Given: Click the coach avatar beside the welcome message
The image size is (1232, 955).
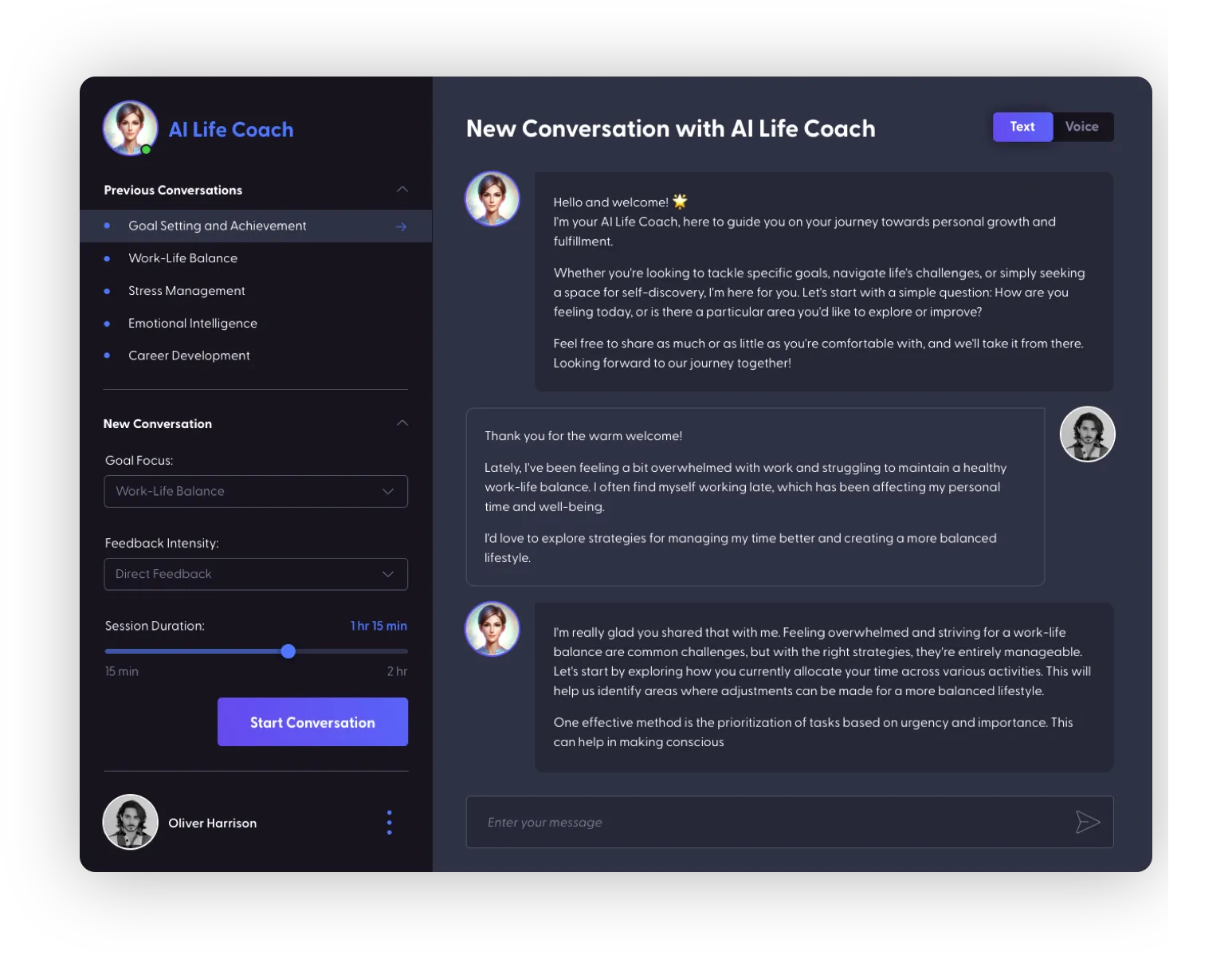Looking at the screenshot, I should coord(492,198).
